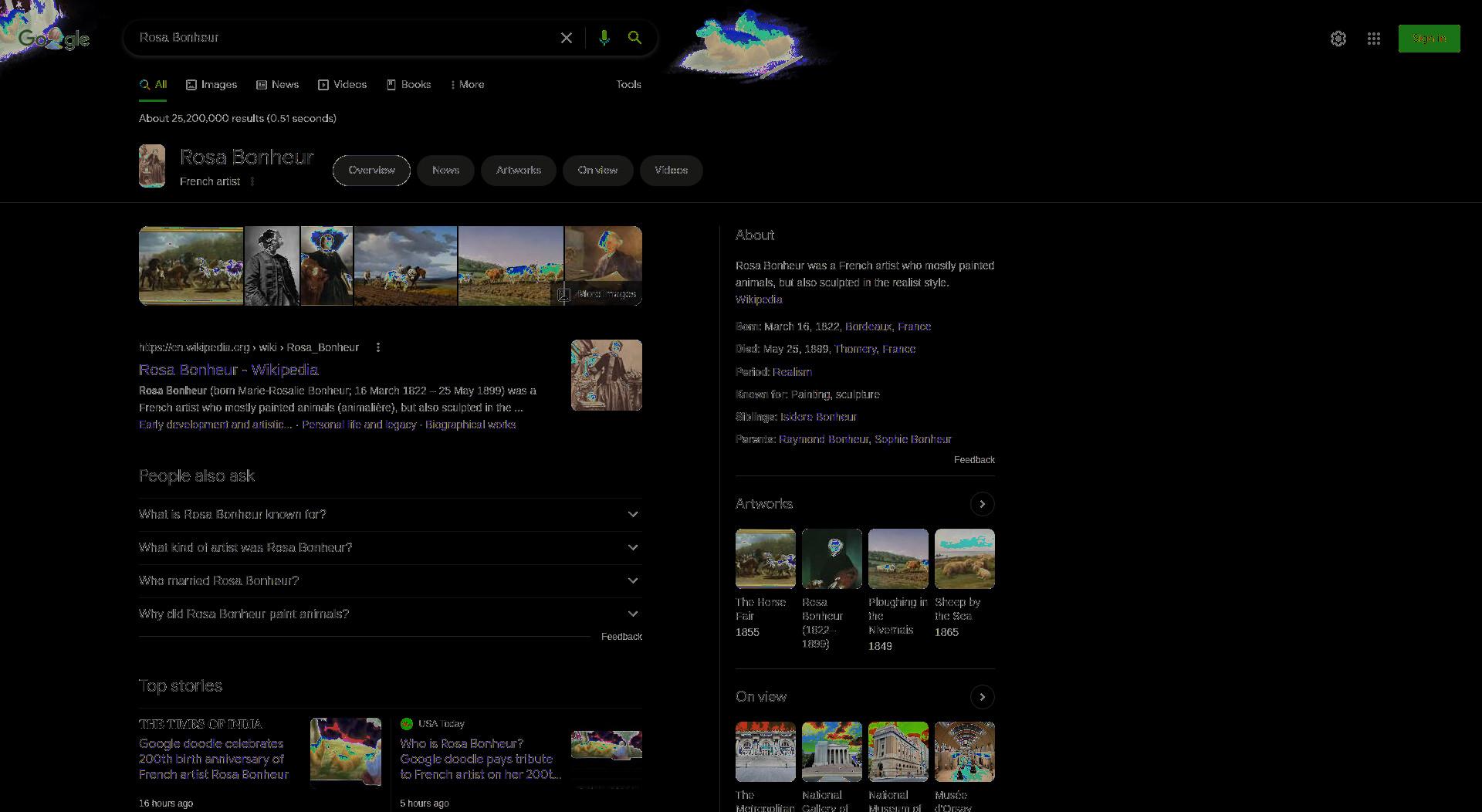Open Google settings gear icon

coord(1338,39)
